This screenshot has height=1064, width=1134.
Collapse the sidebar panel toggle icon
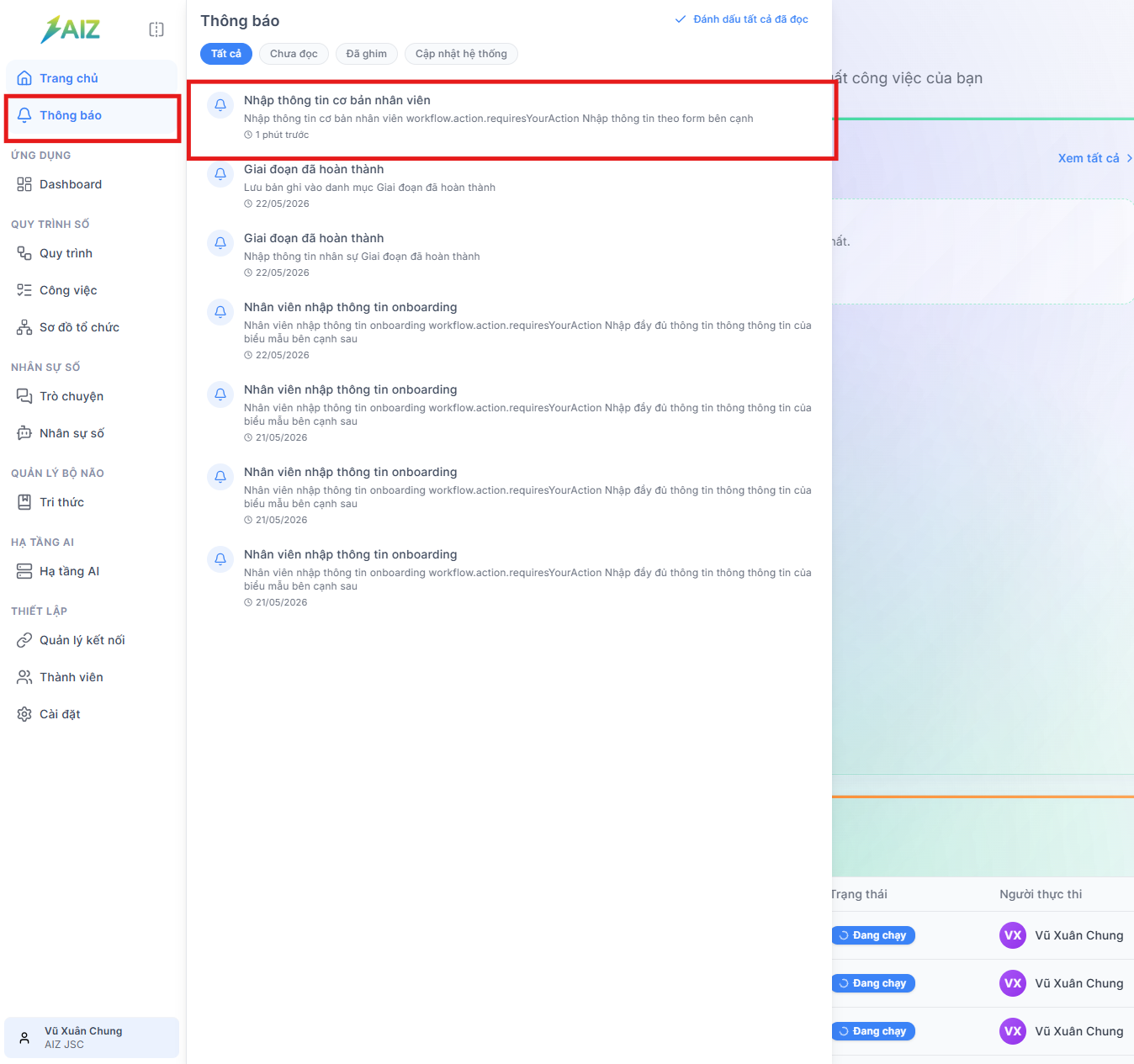(x=156, y=29)
